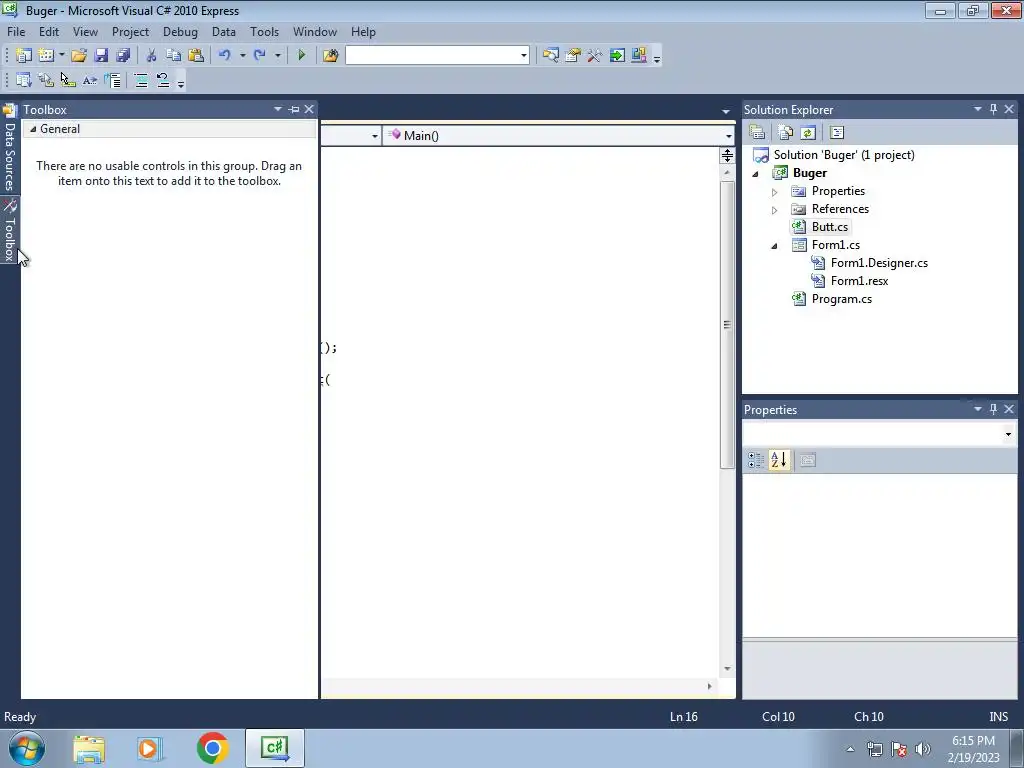This screenshot has width=1024, height=768.
Task: Click the Add New Item toolbar icon
Action: (x=46, y=56)
